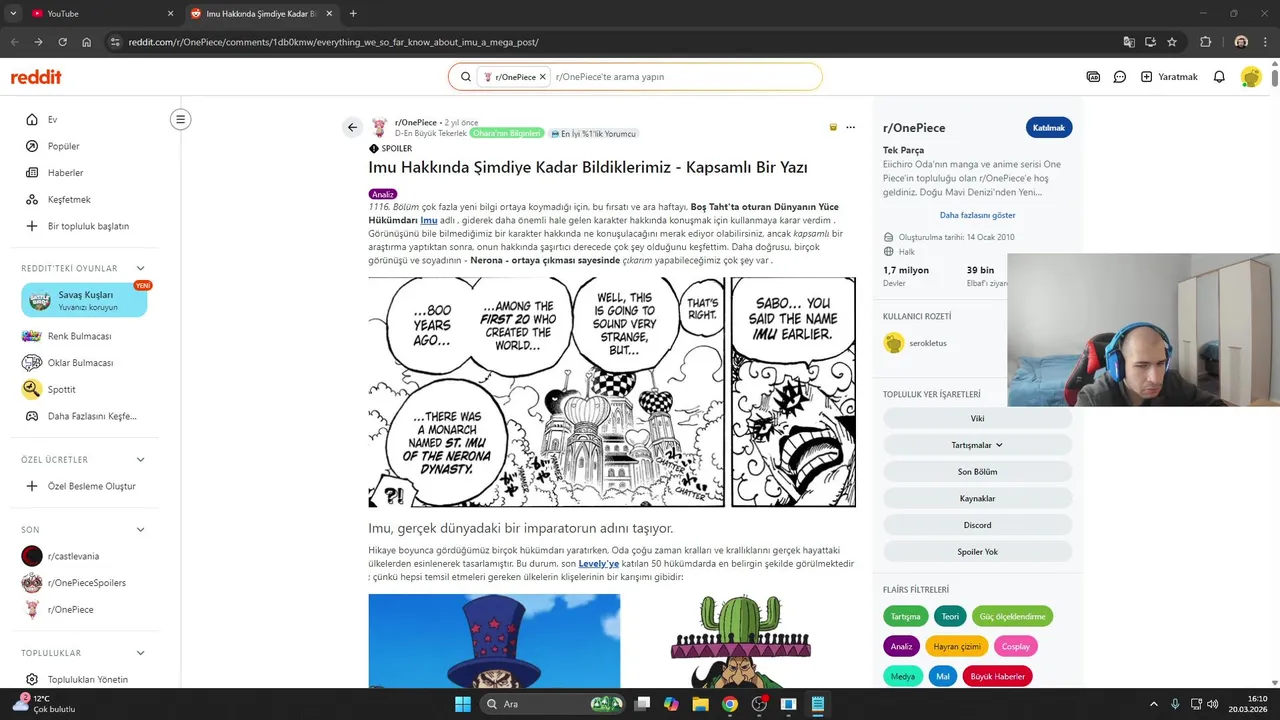This screenshot has width=1280, height=720.
Task: Open r/OnePieceSpoilers recent community
Action: click(85, 583)
